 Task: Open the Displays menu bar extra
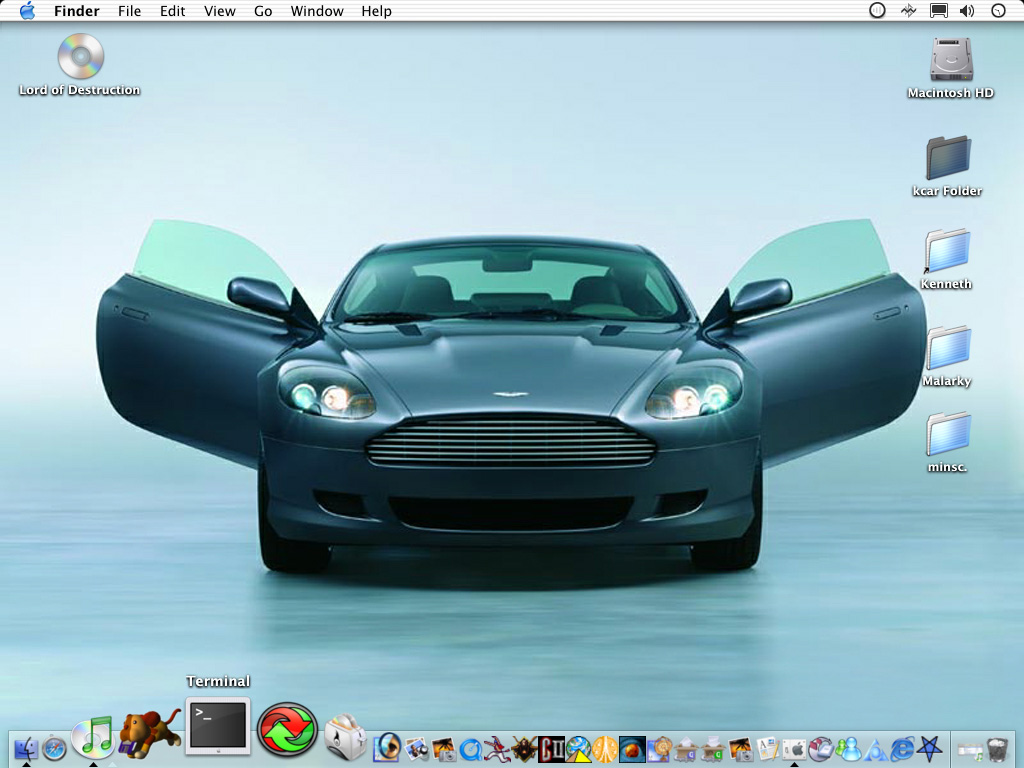[938, 11]
